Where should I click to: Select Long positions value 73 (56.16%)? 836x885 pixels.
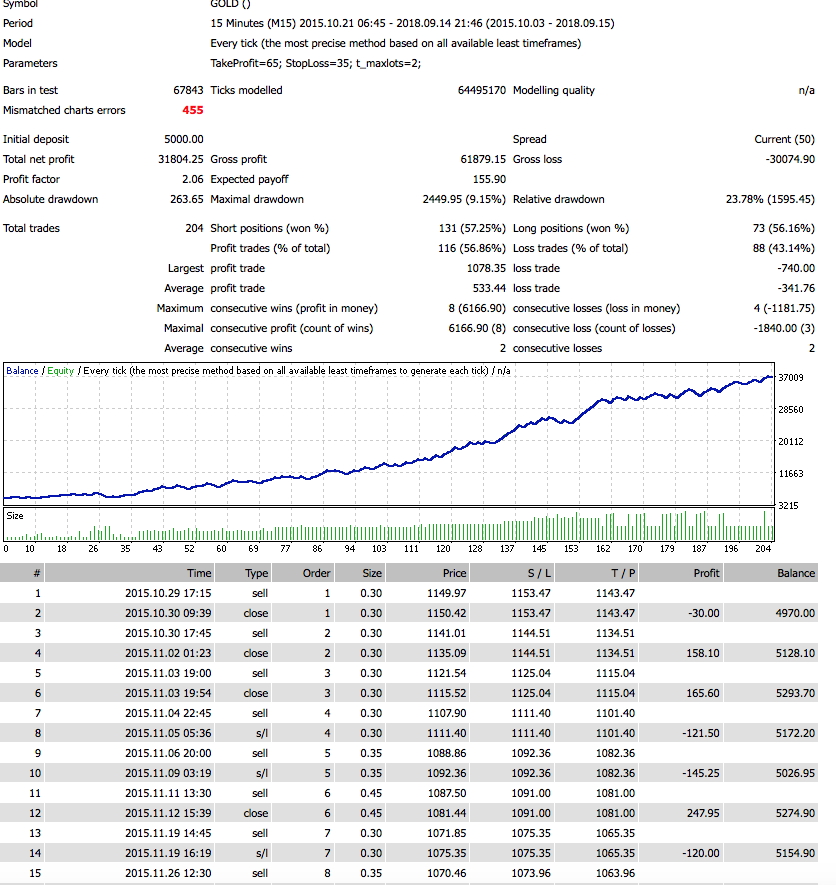[784, 228]
